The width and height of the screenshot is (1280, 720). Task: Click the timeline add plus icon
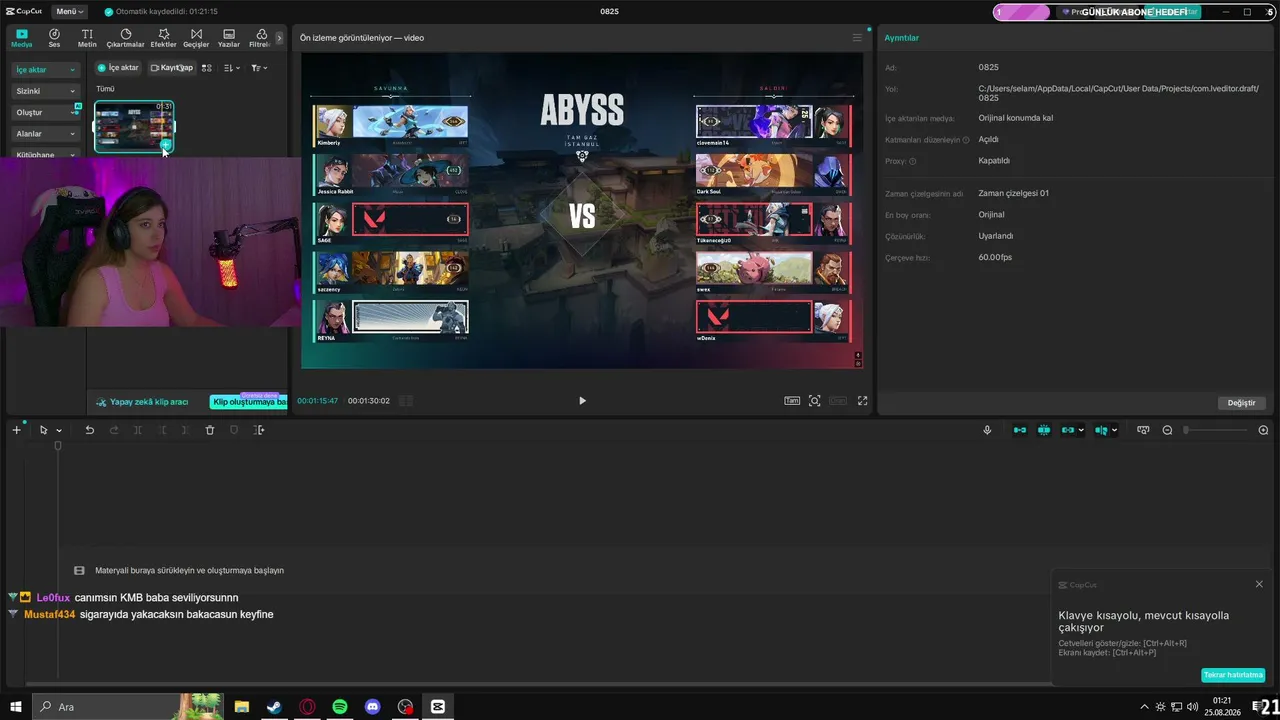[x=16, y=430]
